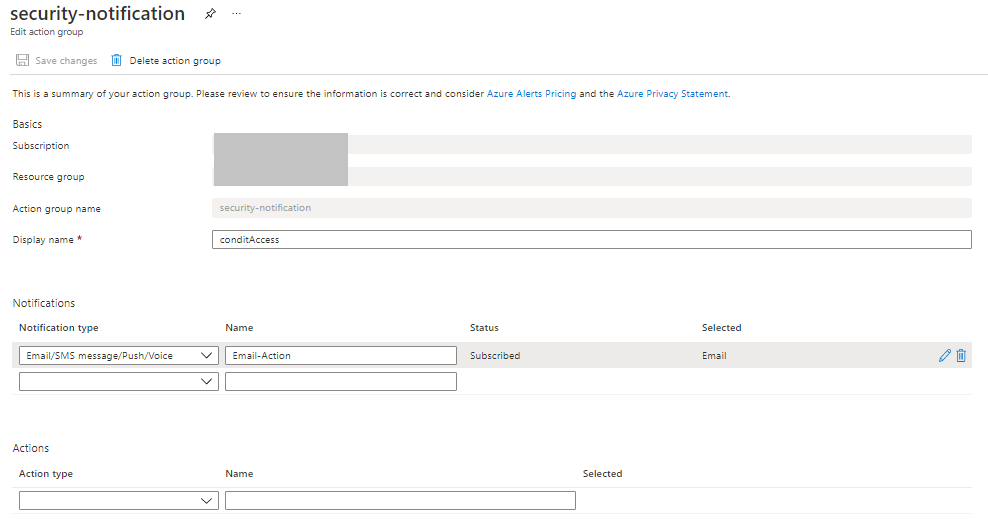
Task: Edit the Email-Action notification with pencil icon
Action: pos(945,355)
